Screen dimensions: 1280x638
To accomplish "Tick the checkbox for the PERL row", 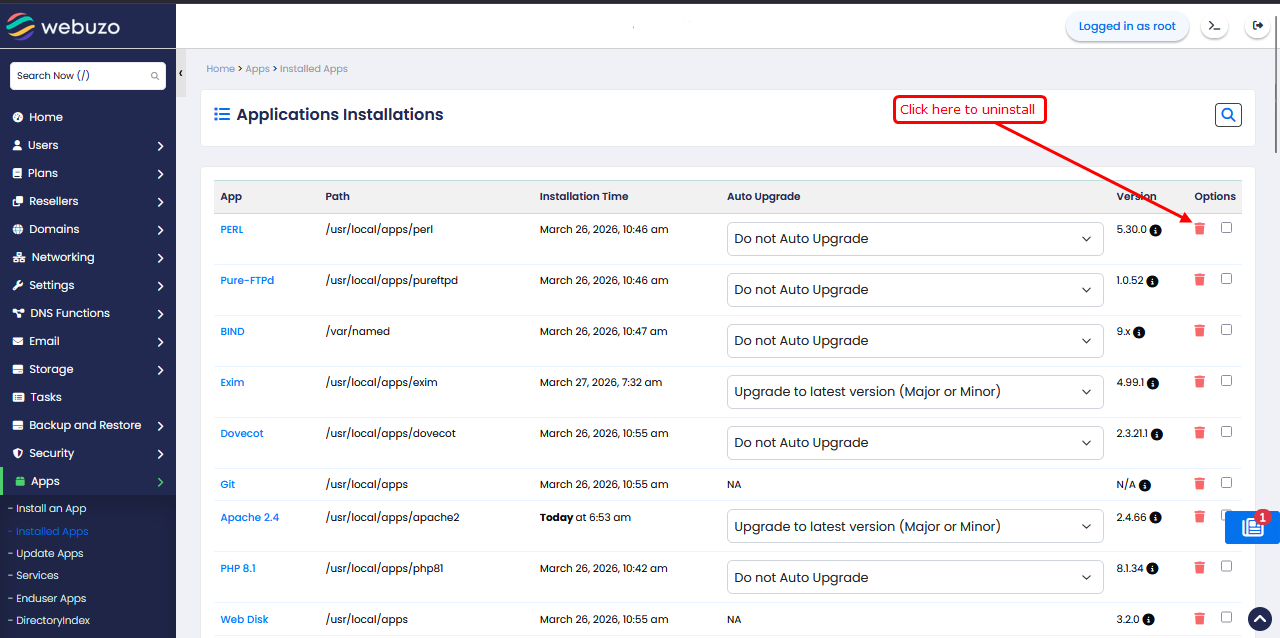I will click(1226, 228).
